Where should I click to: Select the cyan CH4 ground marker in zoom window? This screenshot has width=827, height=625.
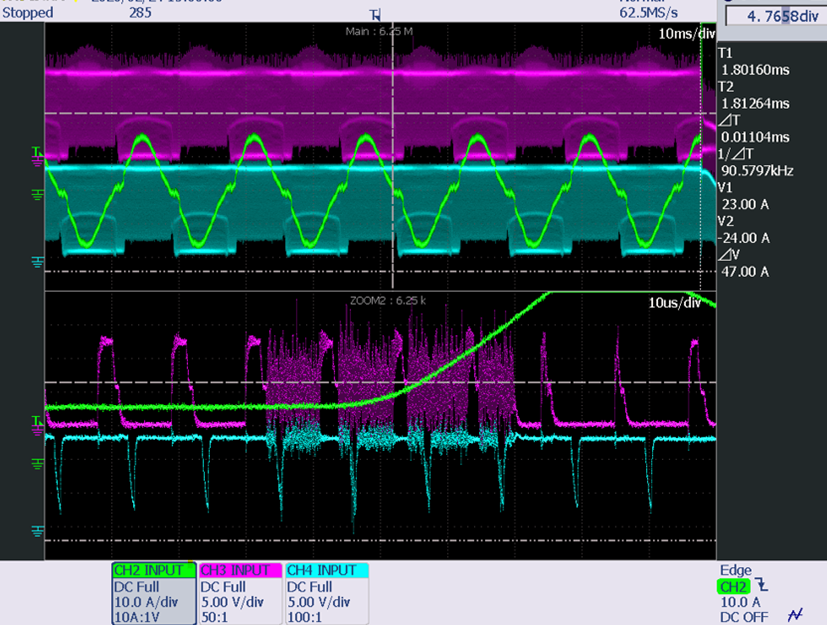click(37, 531)
